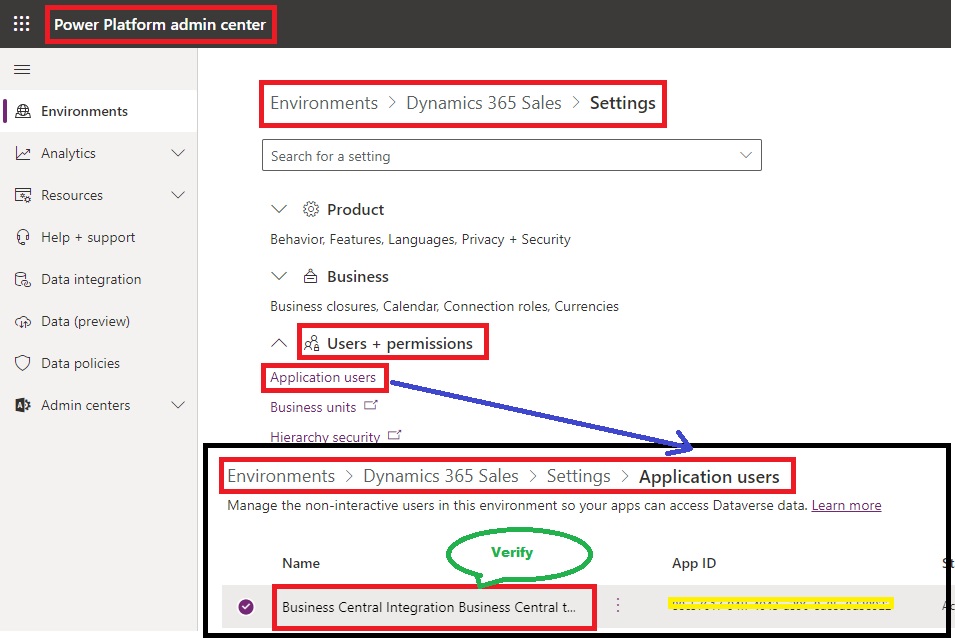
Task: Open more options for Business Central user
Action: click(618, 606)
